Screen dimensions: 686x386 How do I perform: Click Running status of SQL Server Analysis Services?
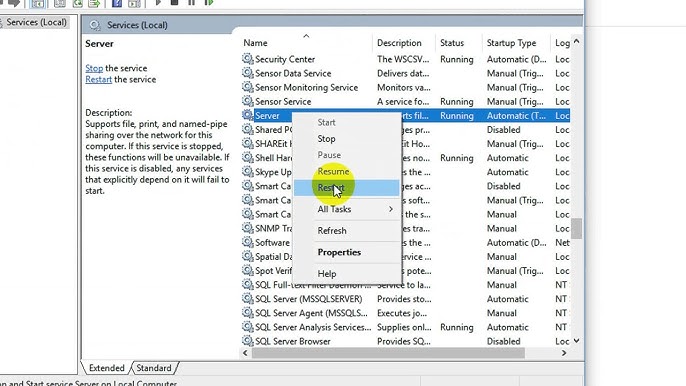[457, 327]
